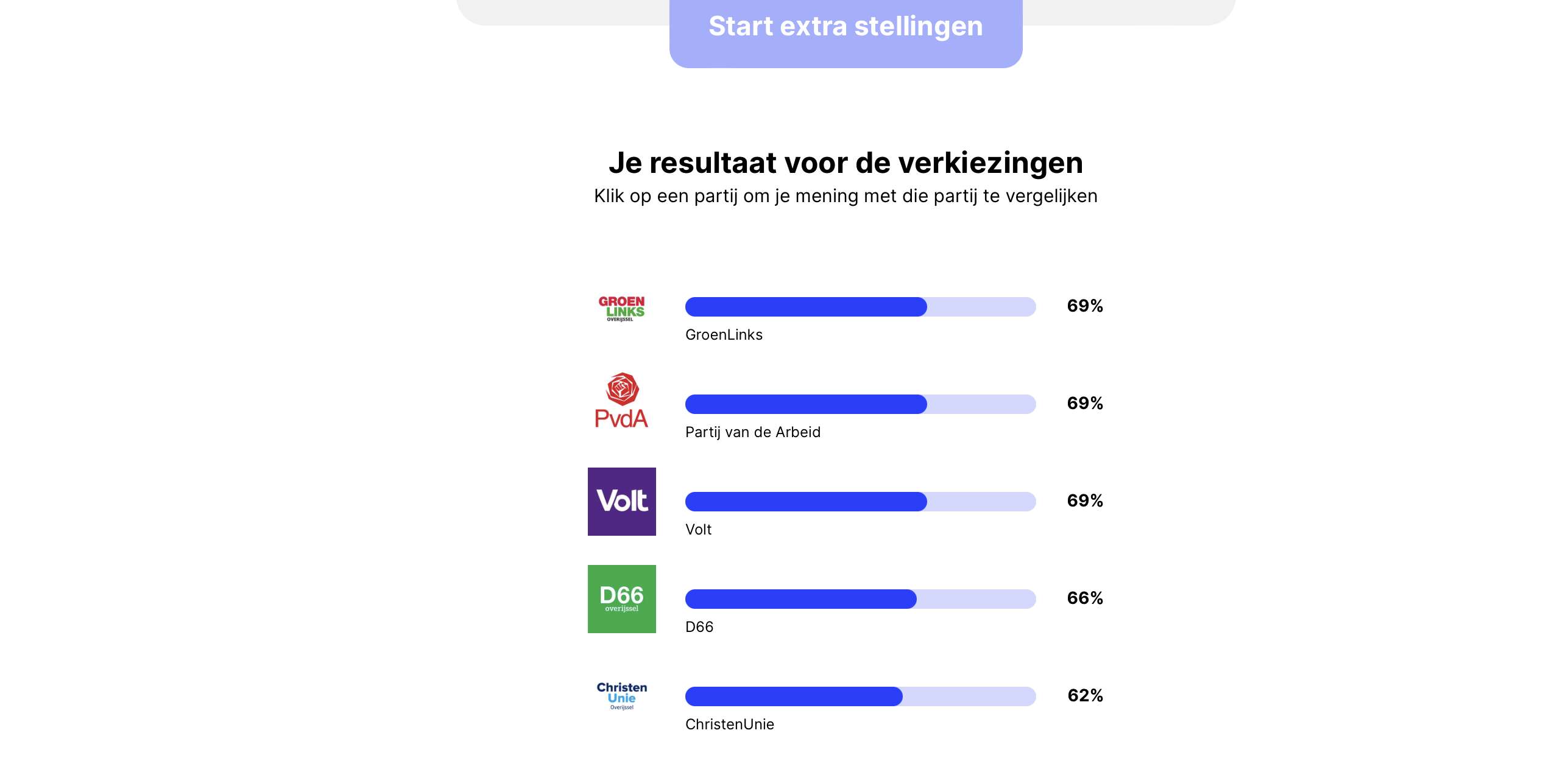Select the Volt party name text

698,530
